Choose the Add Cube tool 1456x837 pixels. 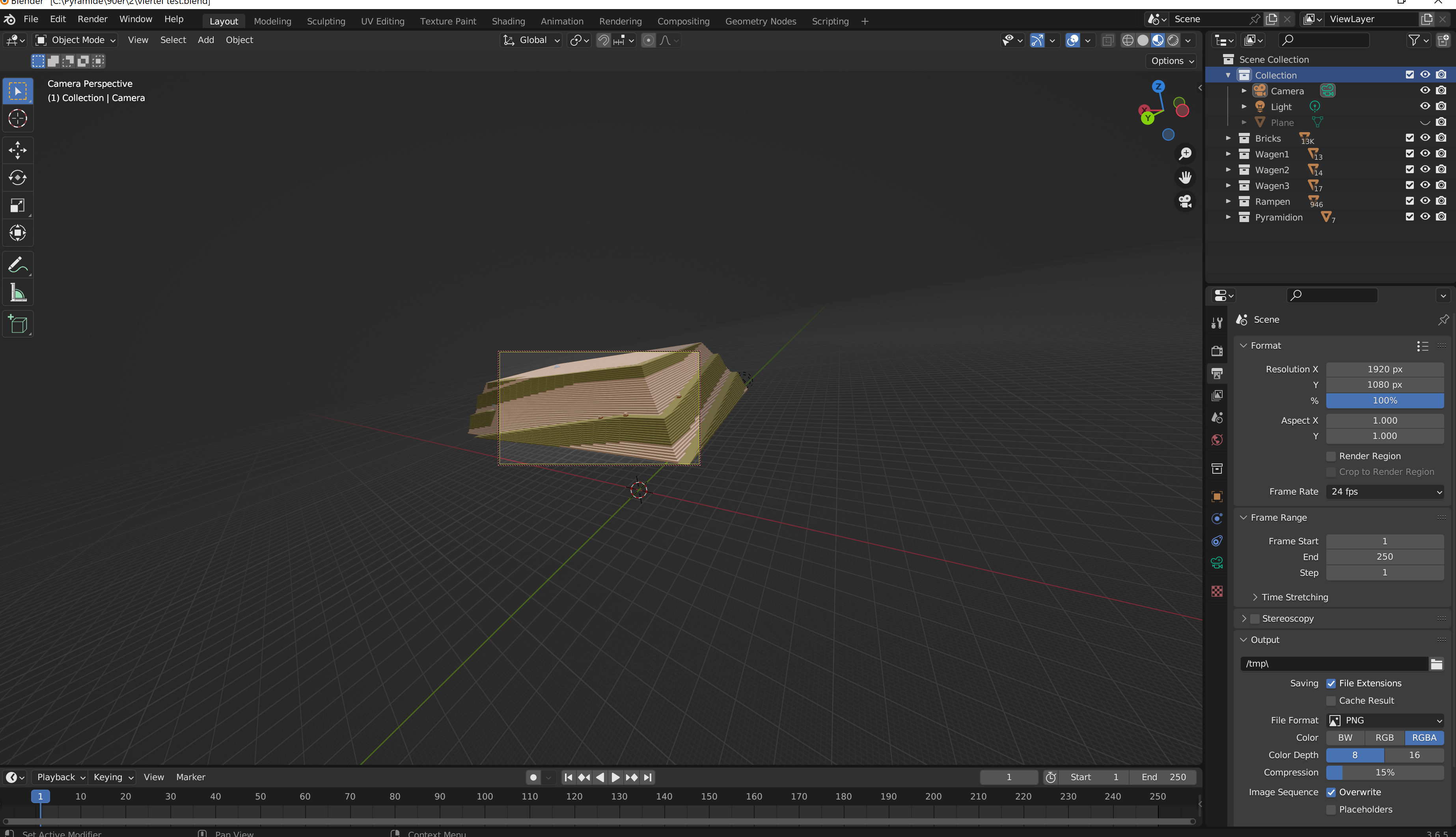click(x=18, y=324)
